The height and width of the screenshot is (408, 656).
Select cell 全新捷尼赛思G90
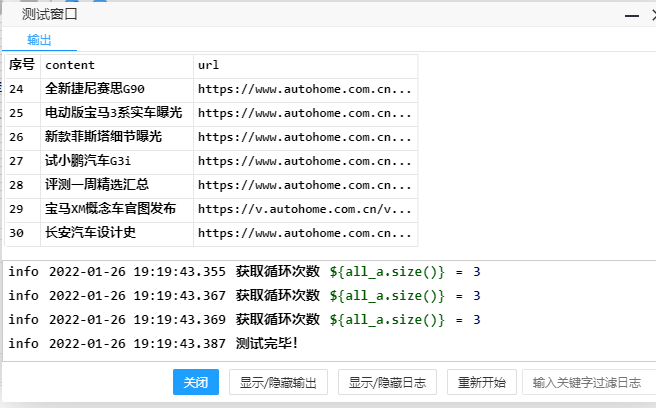[117, 90]
